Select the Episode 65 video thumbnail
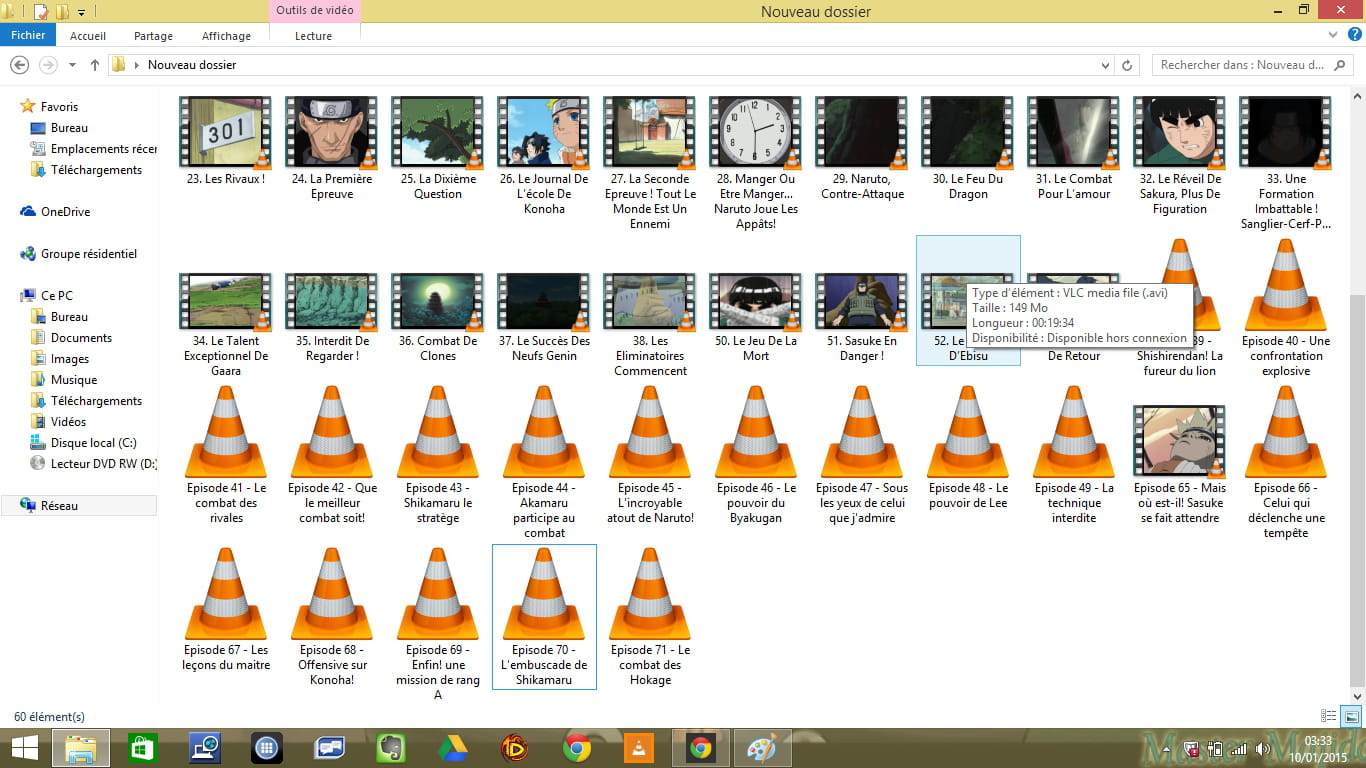The image size is (1366, 768). [x=1180, y=440]
